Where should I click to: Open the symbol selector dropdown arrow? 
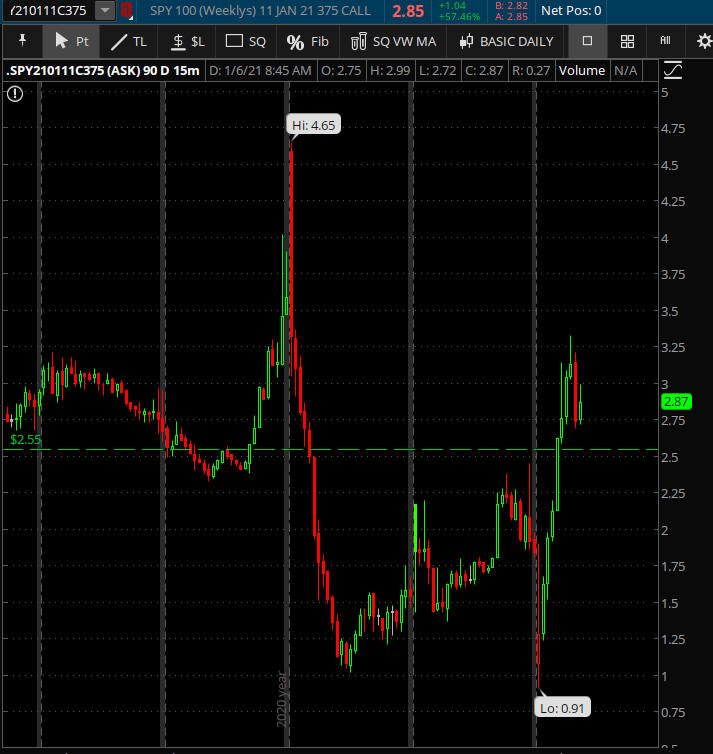(x=105, y=11)
